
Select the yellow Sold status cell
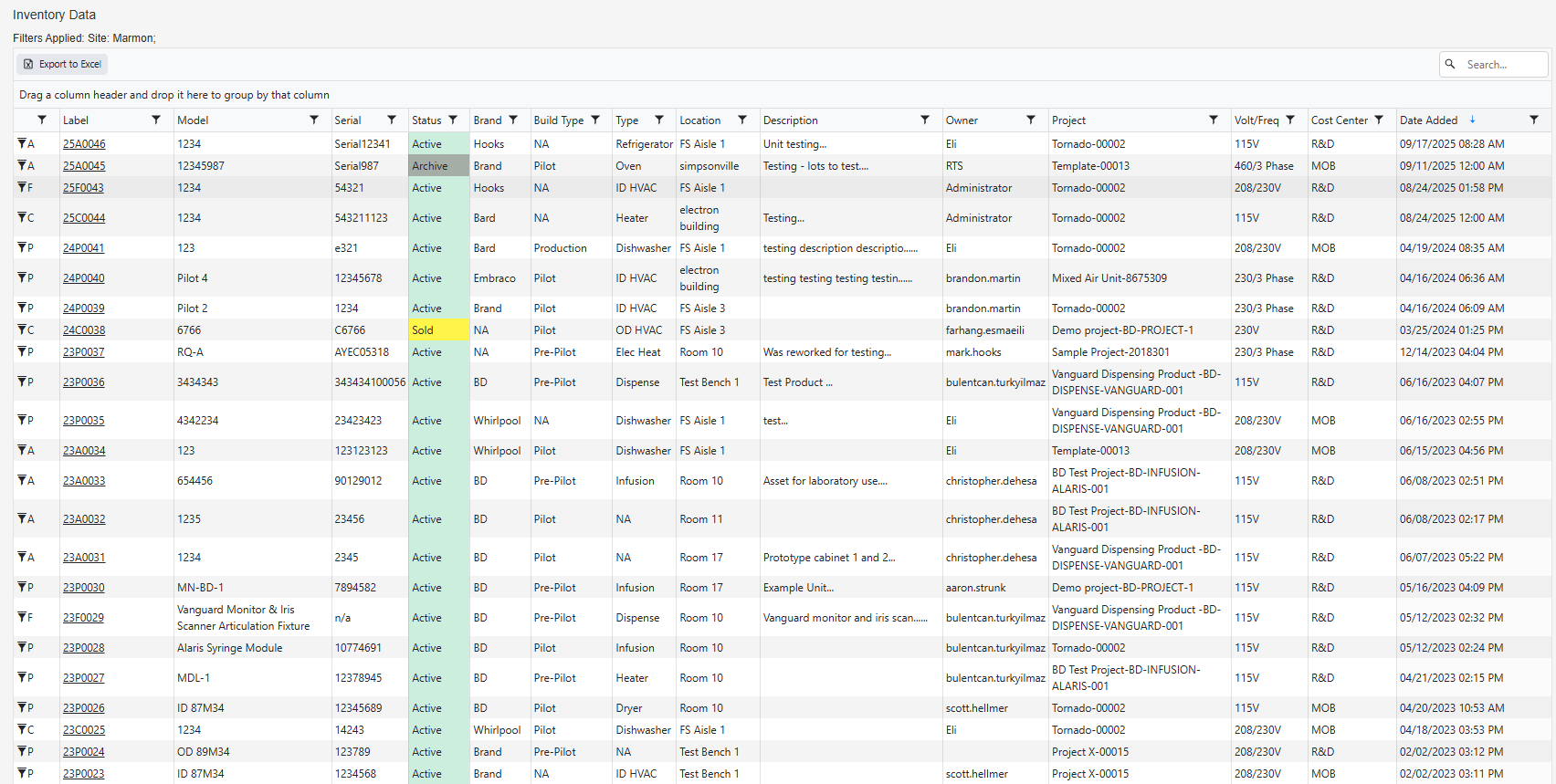pos(438,330)
